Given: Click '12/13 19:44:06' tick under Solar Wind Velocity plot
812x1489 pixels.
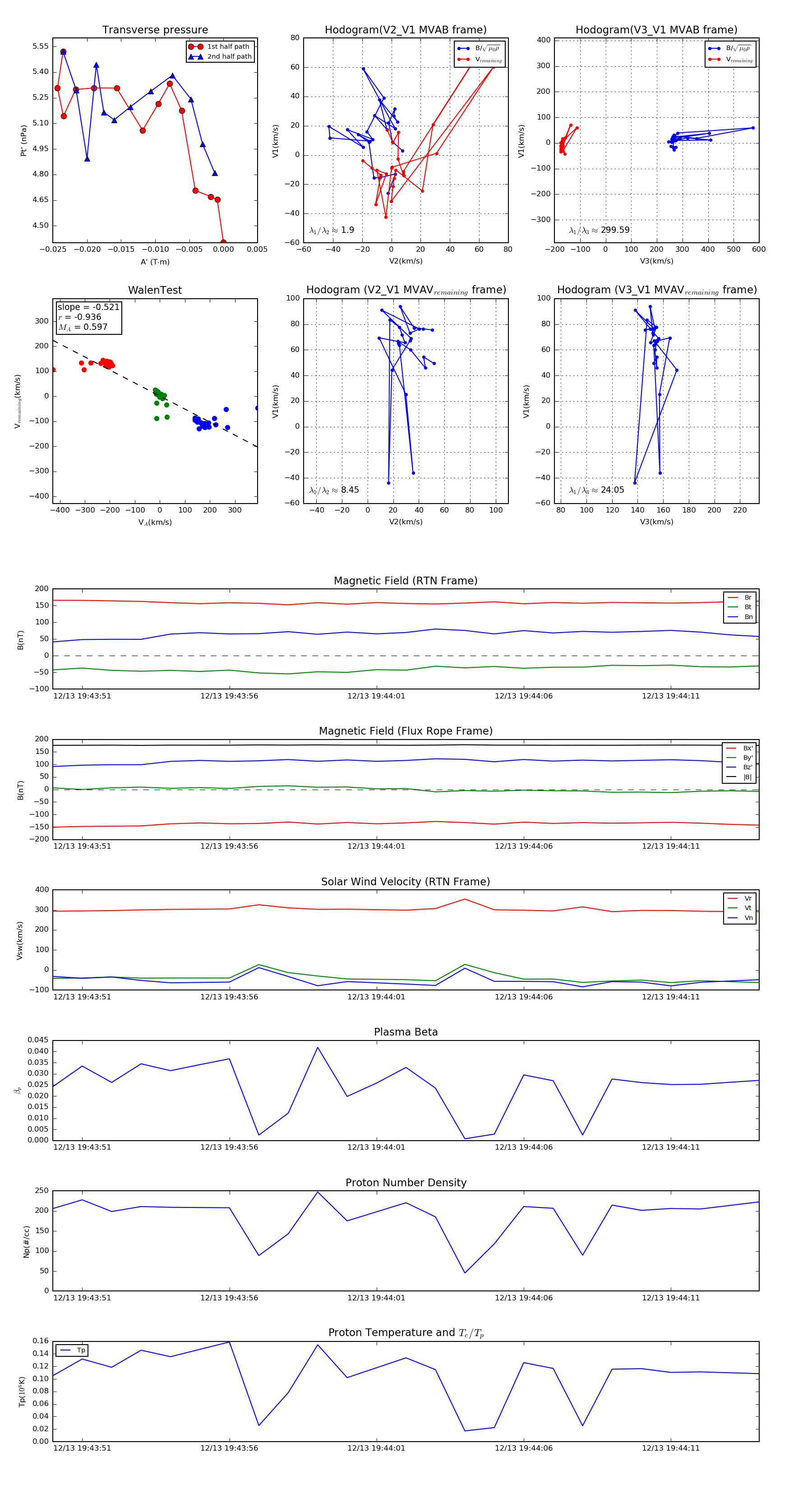Looking at the screenshot, I should tap(524, 997).
